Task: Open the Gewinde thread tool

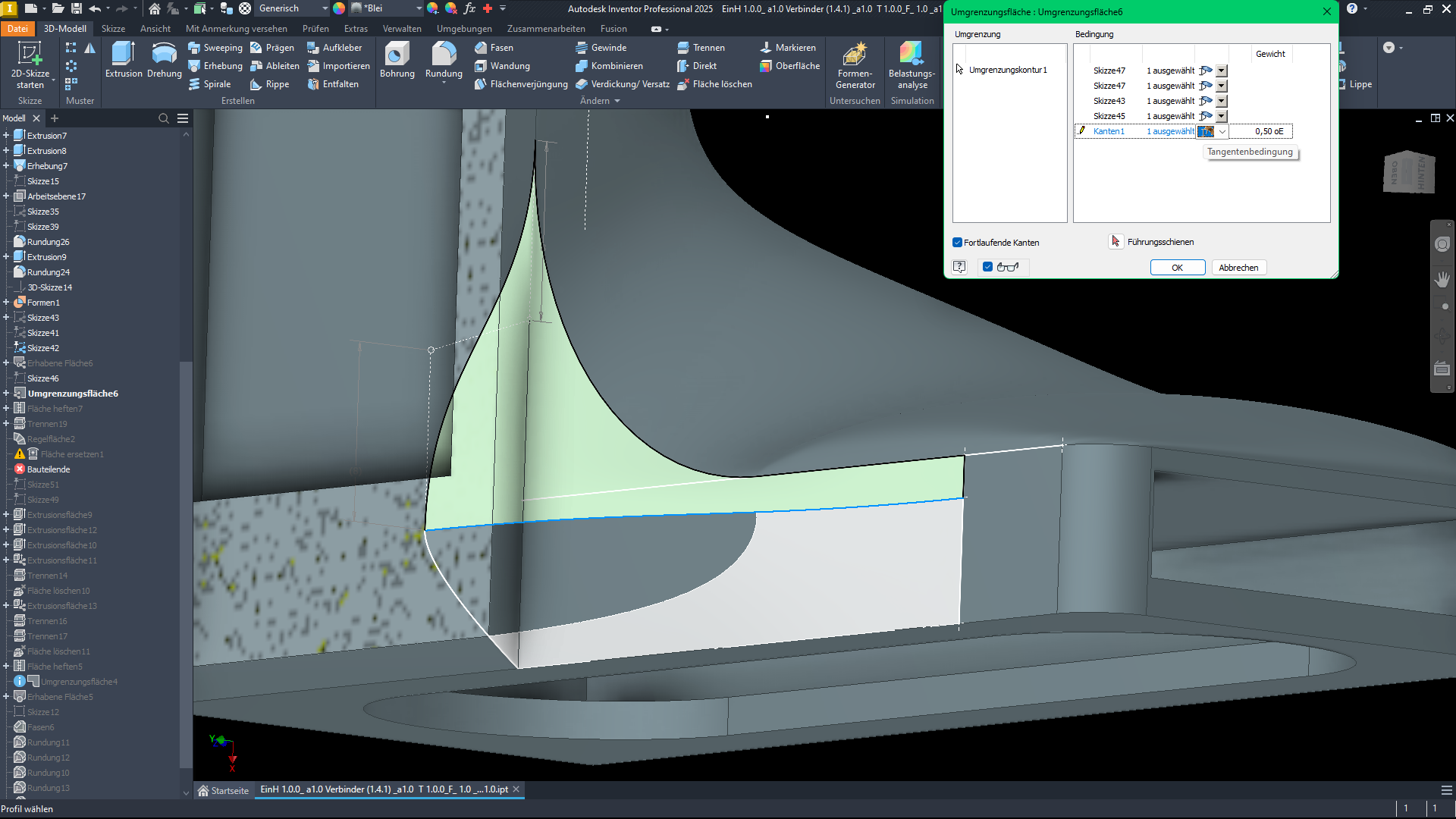Action: 601,48
